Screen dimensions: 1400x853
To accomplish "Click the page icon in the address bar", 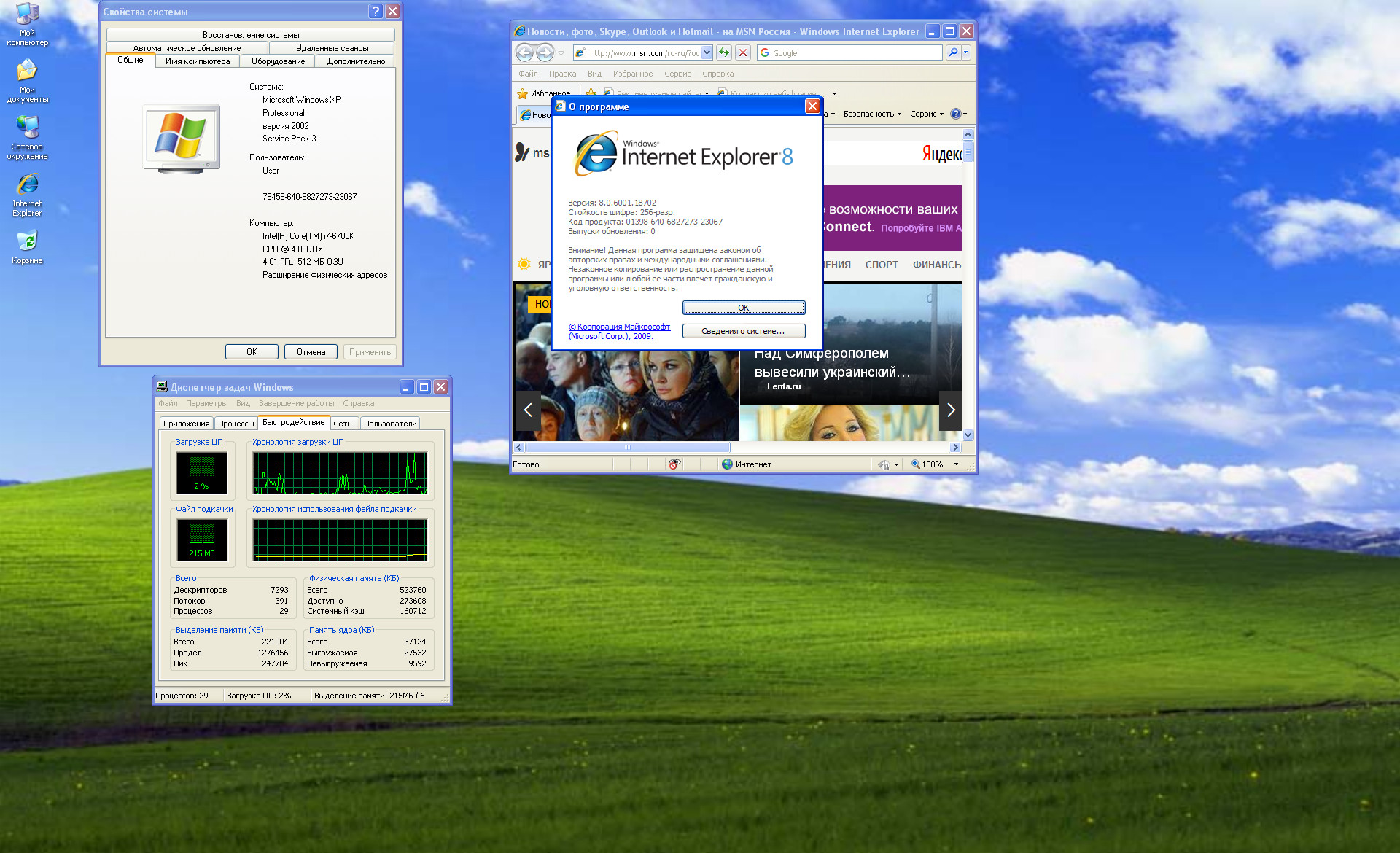I will click(580, 52).
